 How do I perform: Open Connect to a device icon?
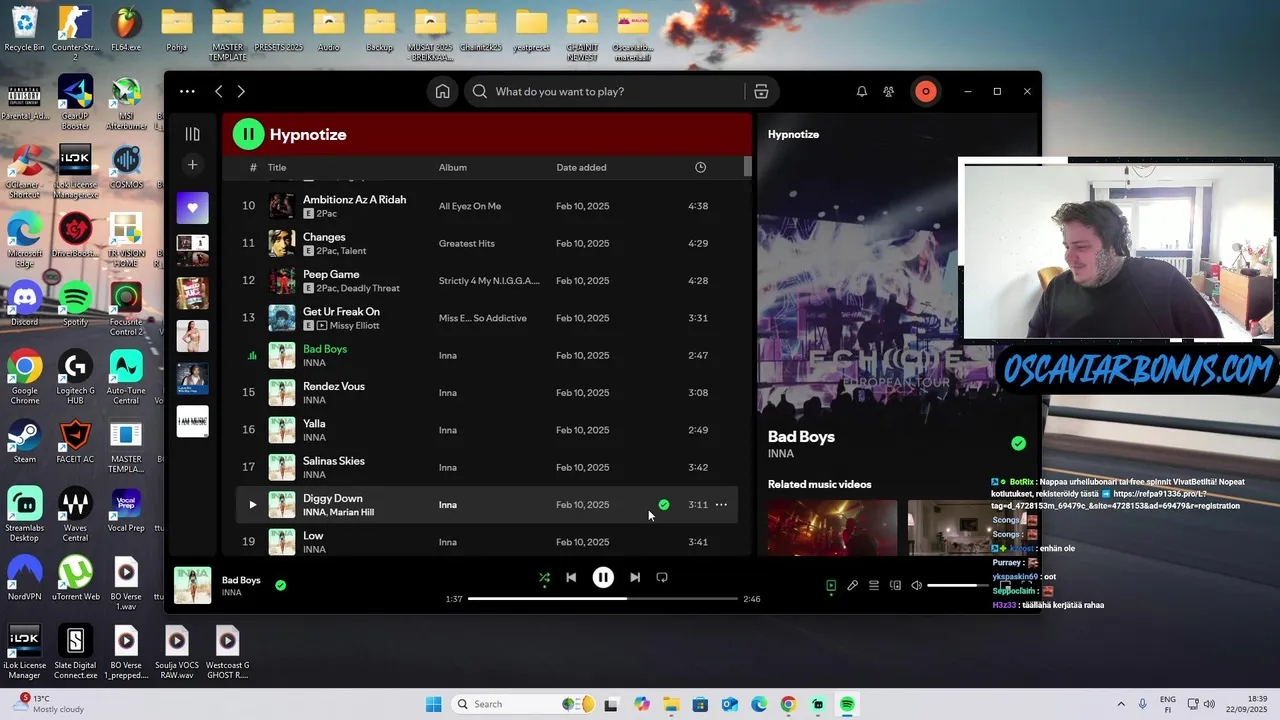[x=895, y=585]
